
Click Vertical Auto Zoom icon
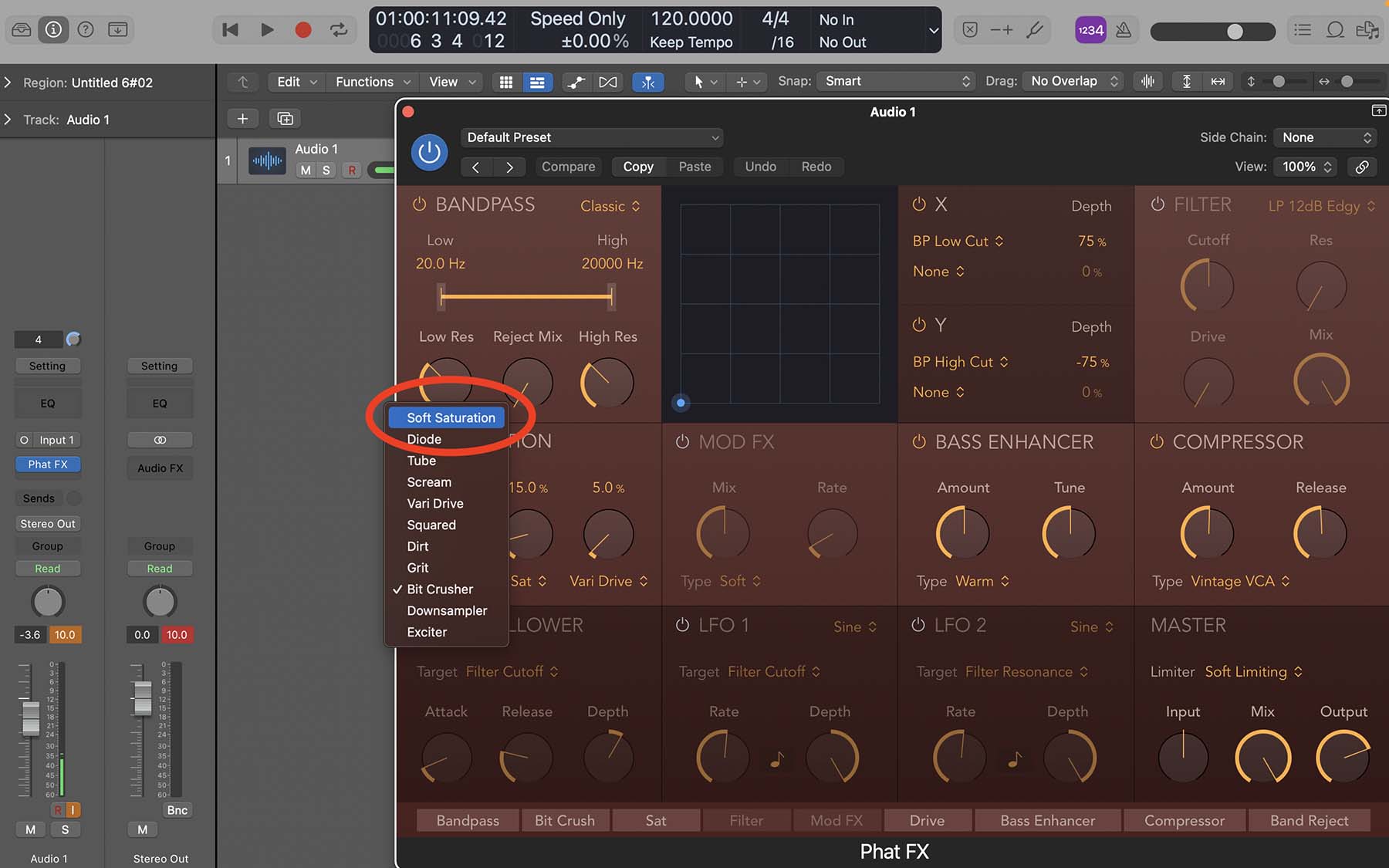pos(1187,82)
